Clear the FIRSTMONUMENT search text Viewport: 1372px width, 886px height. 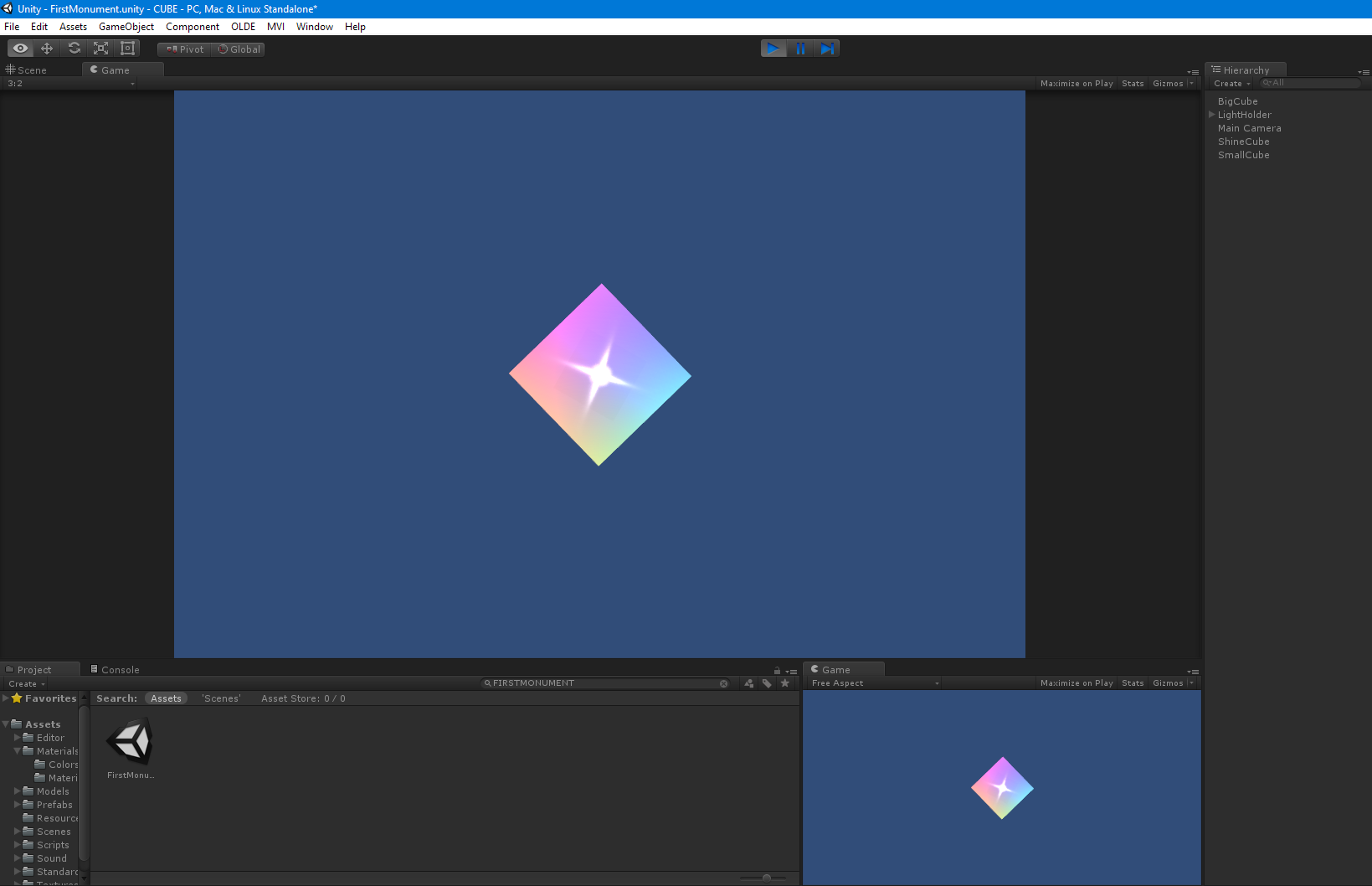pyautogui.click(x=724, y=683)
